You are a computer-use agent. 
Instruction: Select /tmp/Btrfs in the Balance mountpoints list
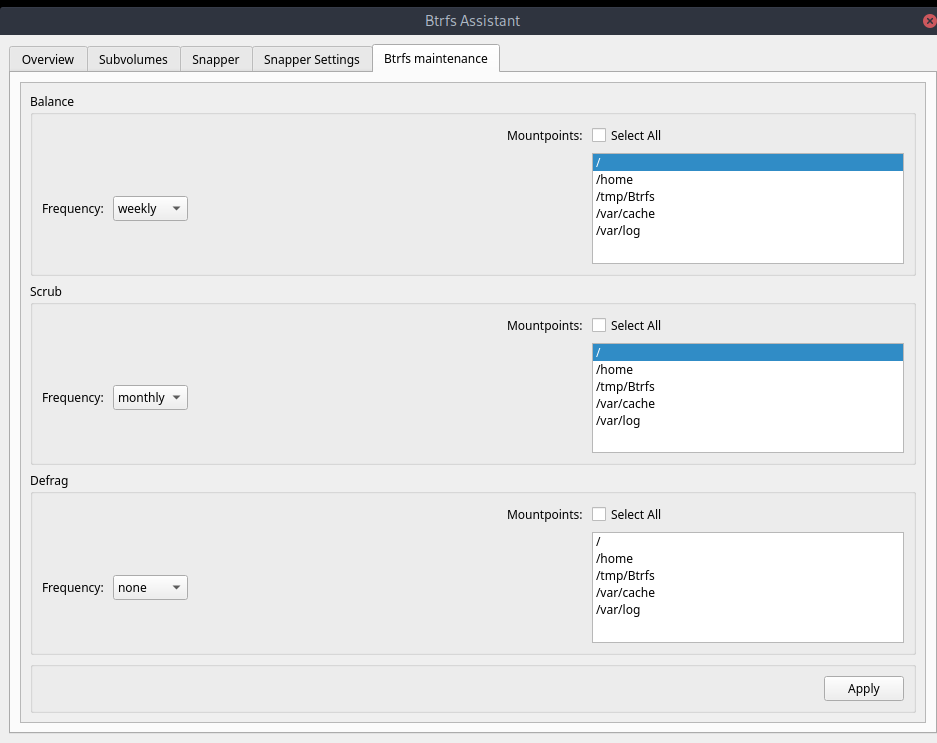point(748,196)
